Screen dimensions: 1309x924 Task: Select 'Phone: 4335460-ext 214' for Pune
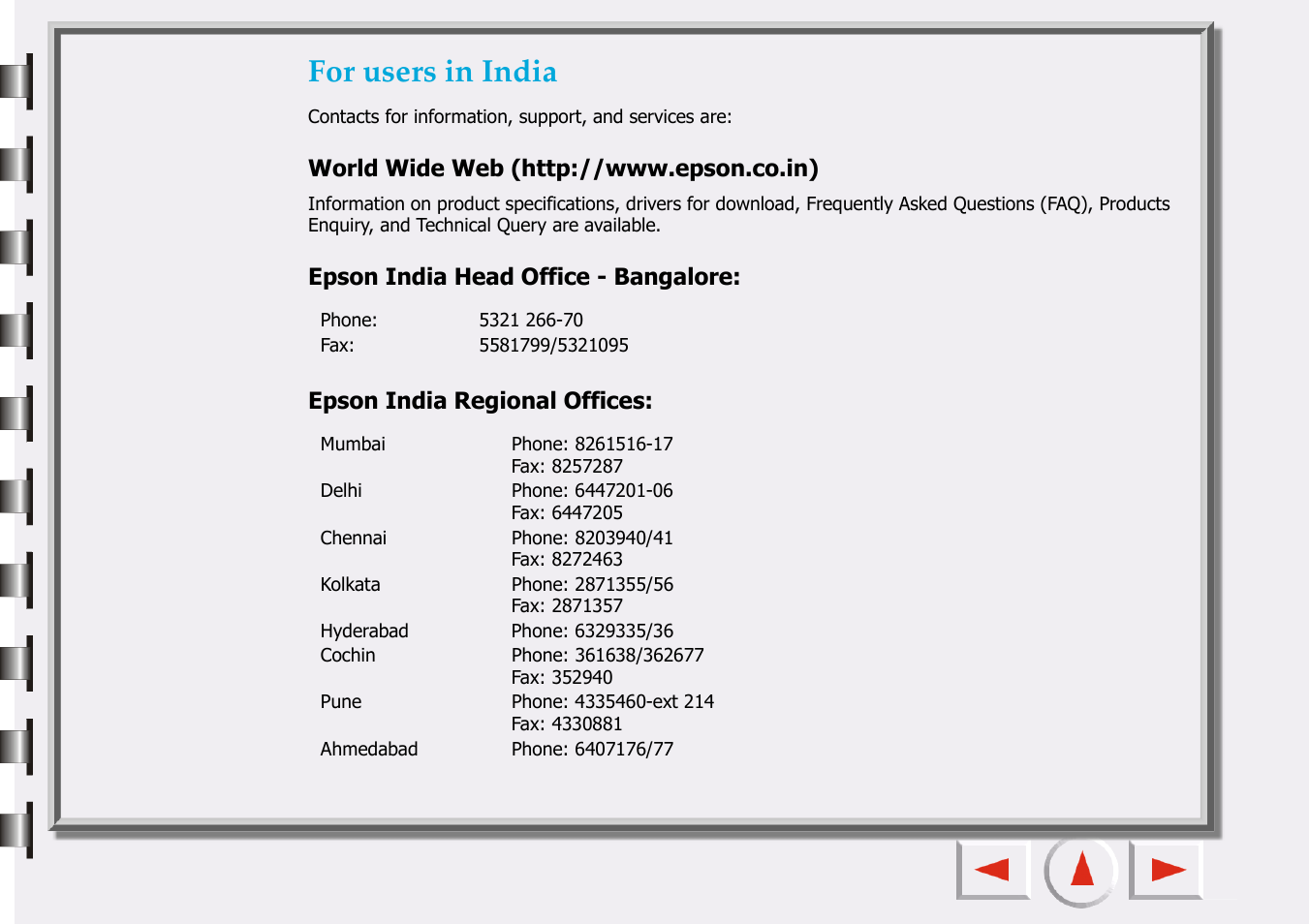point(612,701)
